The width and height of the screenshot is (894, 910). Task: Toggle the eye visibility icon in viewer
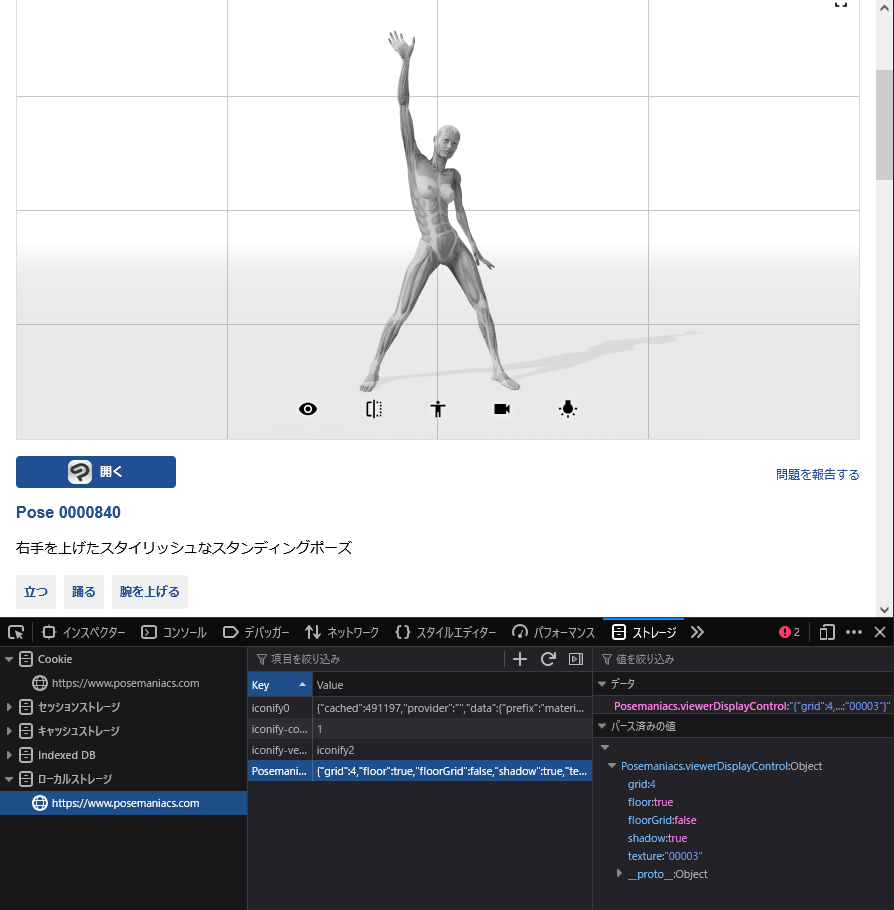coord(308,409)
